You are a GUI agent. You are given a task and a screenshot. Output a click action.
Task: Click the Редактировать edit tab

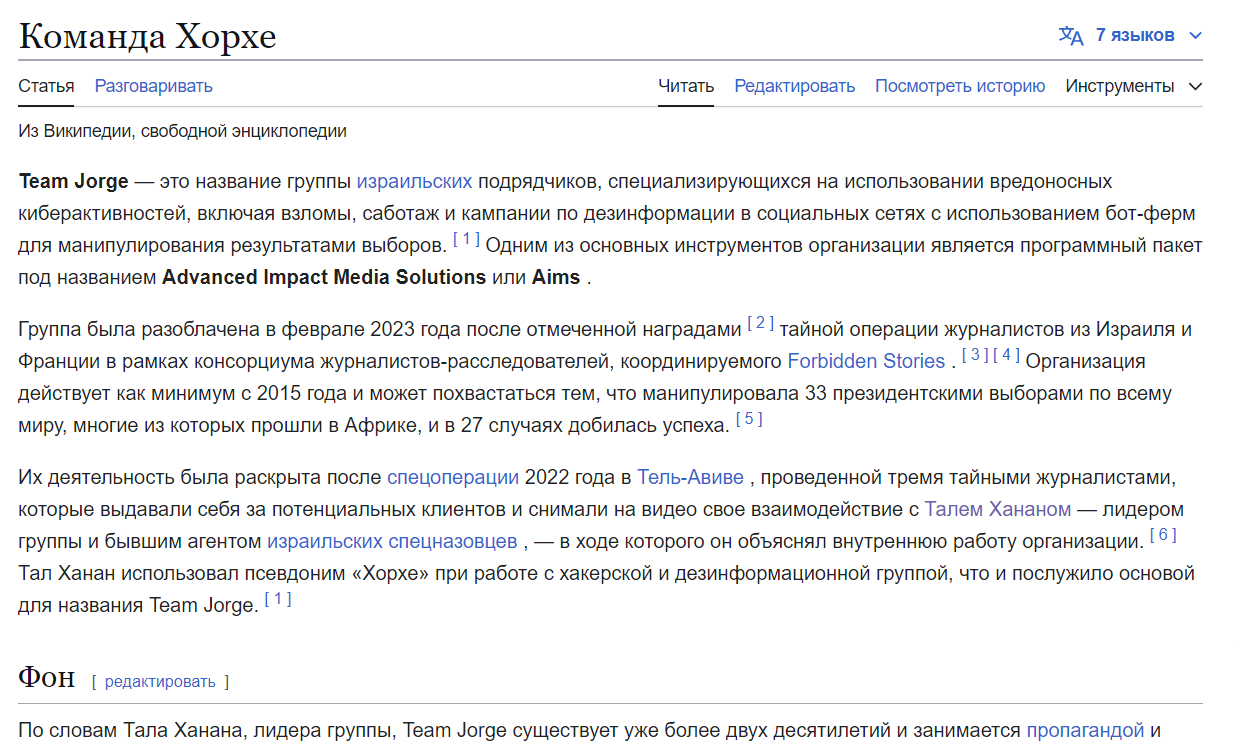click(x=794, y=86)
